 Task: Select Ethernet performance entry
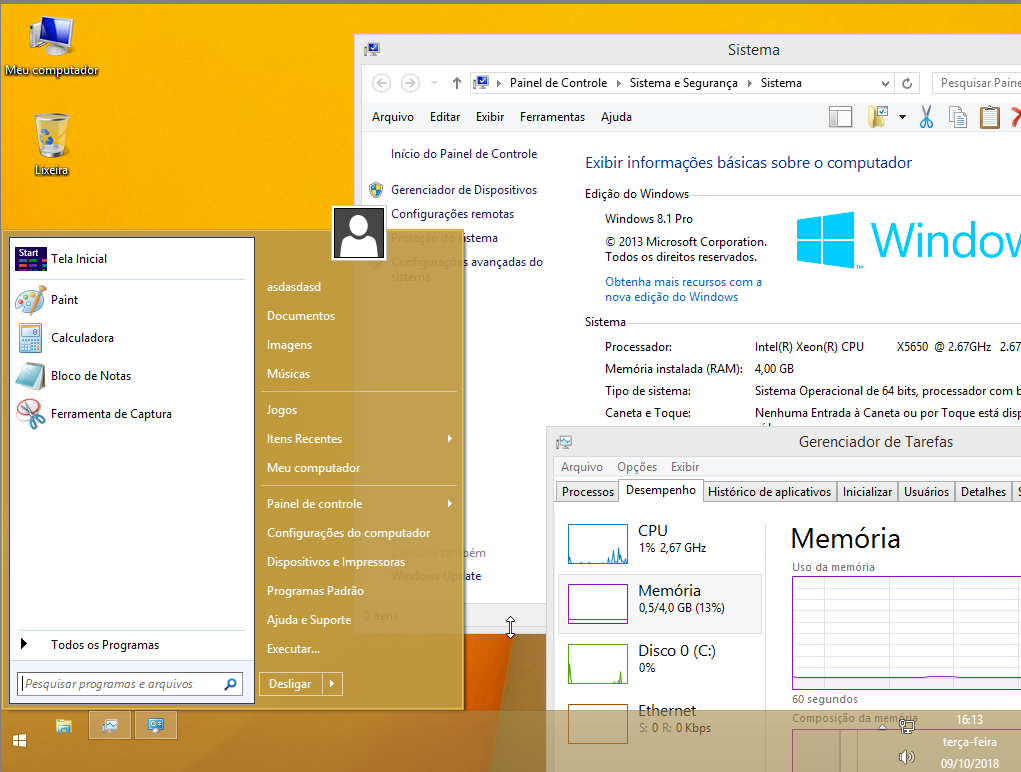[x=660, y=724]
